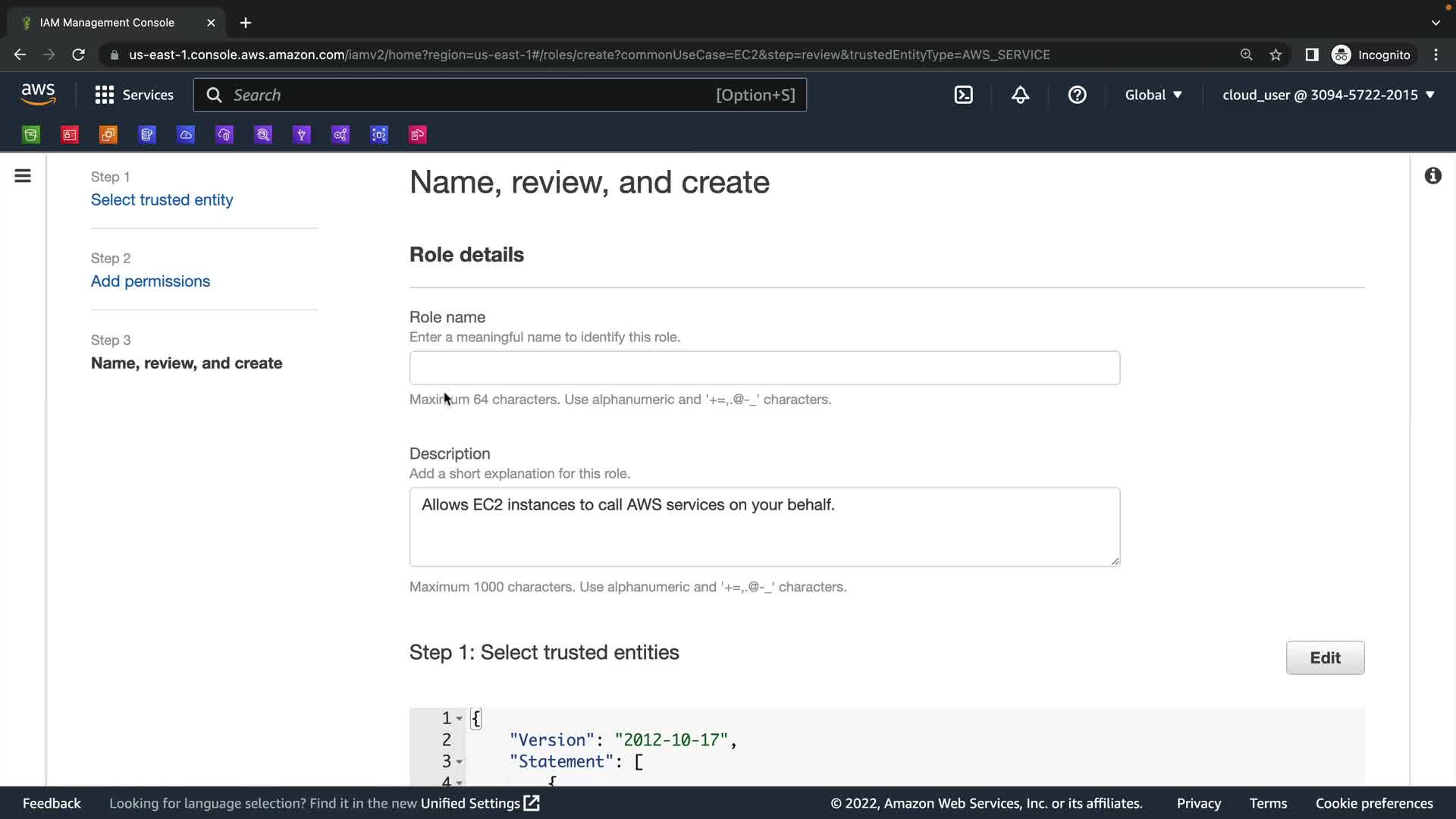Screen dimensions: 1456x819
Task: Open the blue DynamoDB database shortcut icon
Action: (147, 135)
